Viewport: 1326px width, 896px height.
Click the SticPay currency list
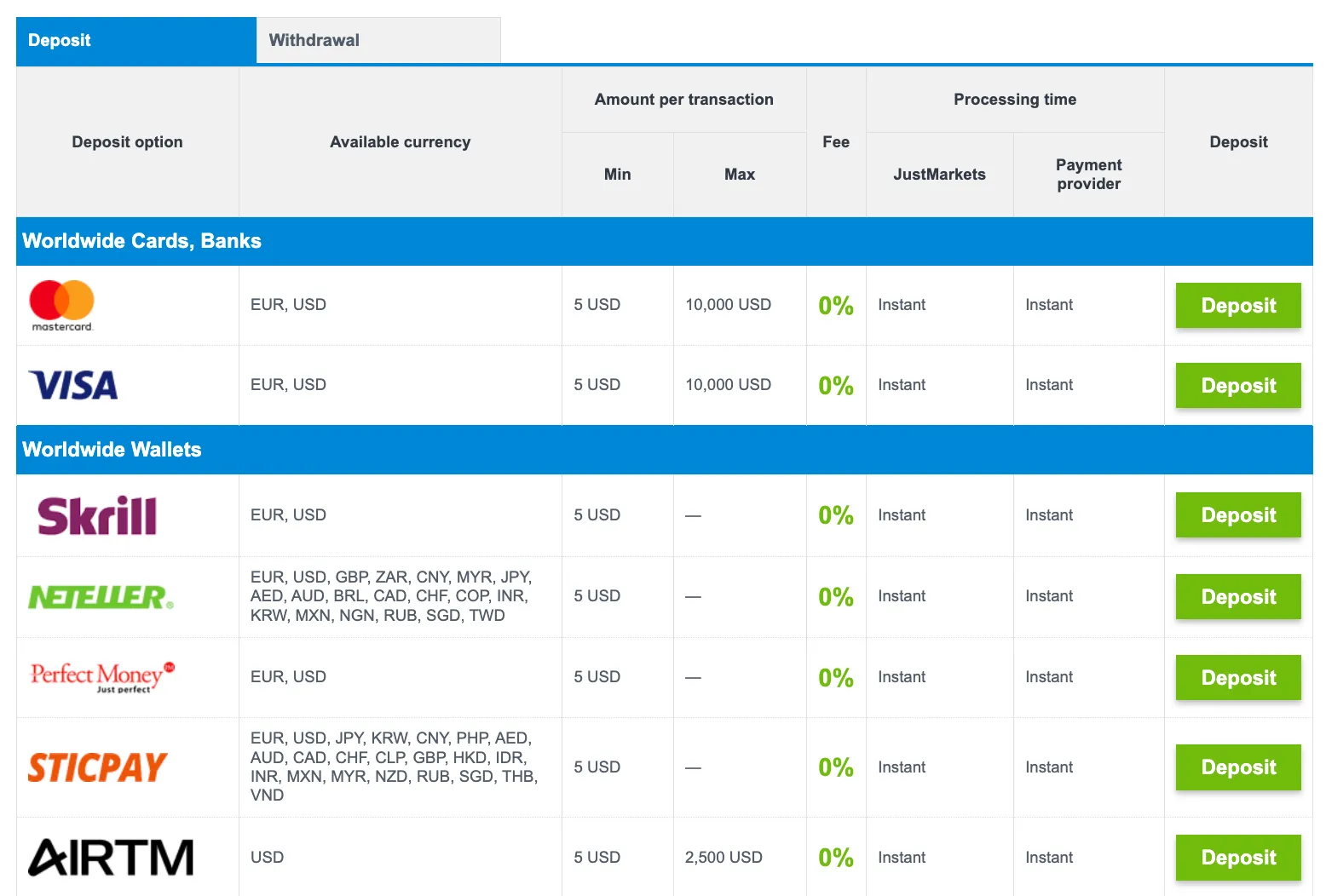[394, 767]
